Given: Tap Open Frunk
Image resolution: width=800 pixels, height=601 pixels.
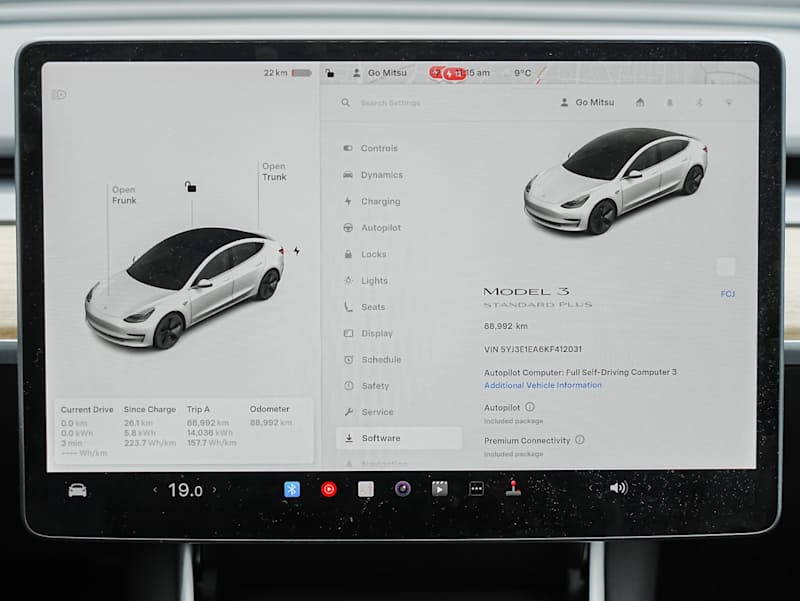Looking at the screenshot, I should tap(124, 195).
